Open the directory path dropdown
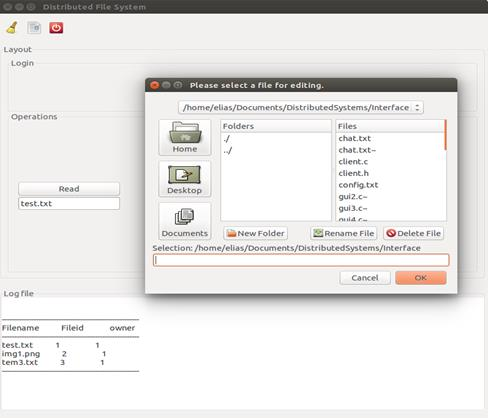This screenshot has width=488, height=418. click(301, 107)
